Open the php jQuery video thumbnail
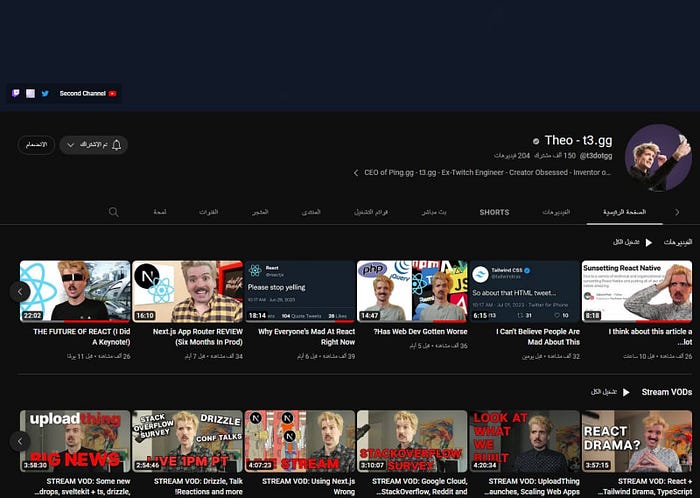This screenshot has height=498, width=700. pos(412,291)
